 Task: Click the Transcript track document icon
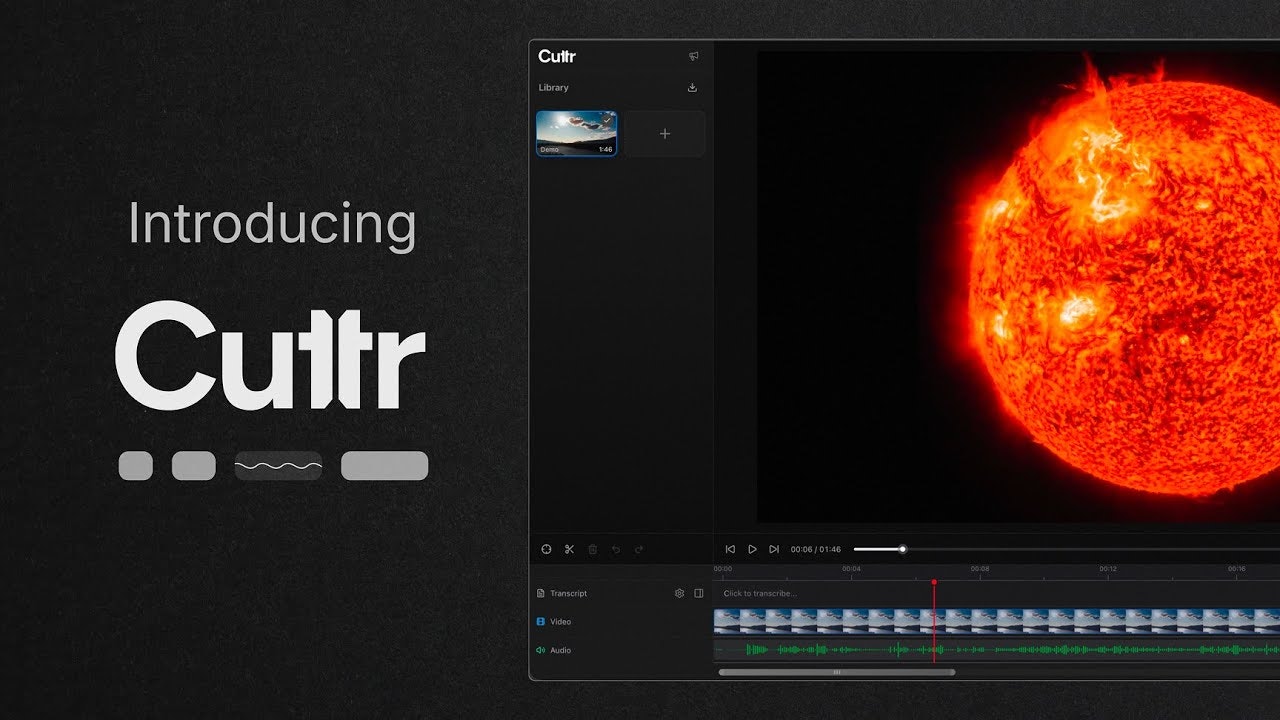point(541,593)
